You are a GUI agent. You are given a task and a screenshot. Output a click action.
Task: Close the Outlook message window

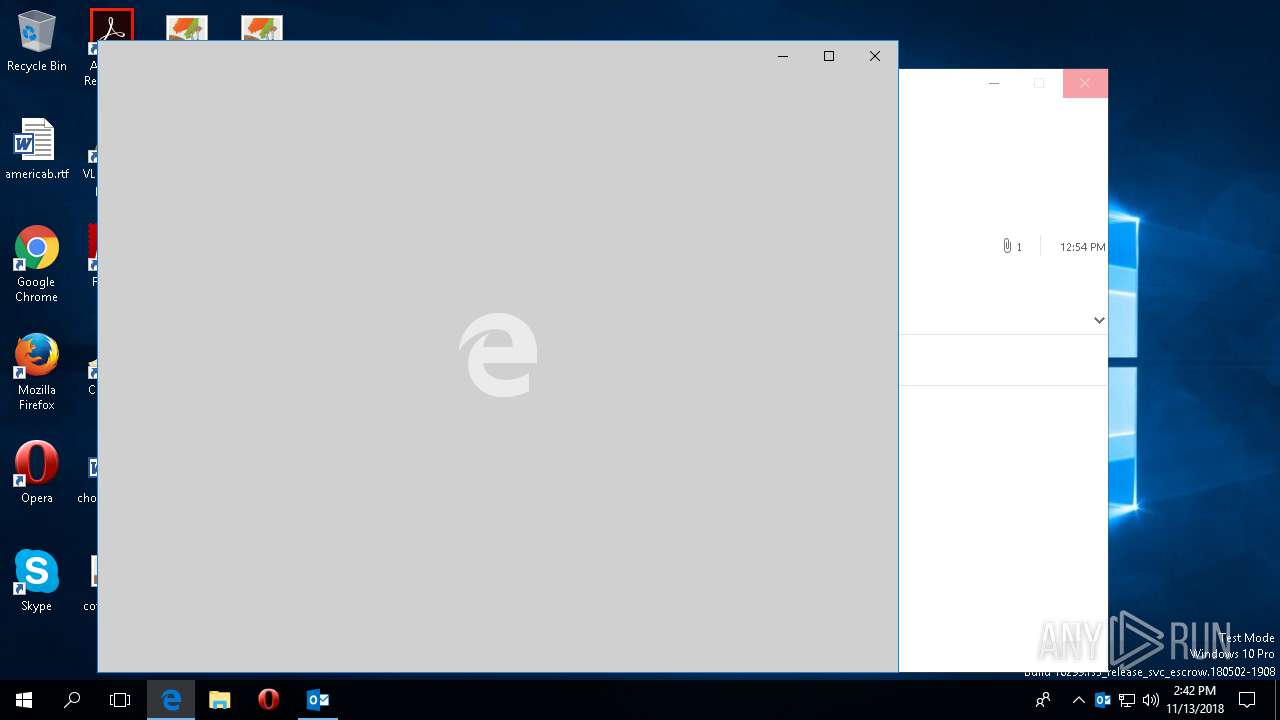pos(1085,83)
